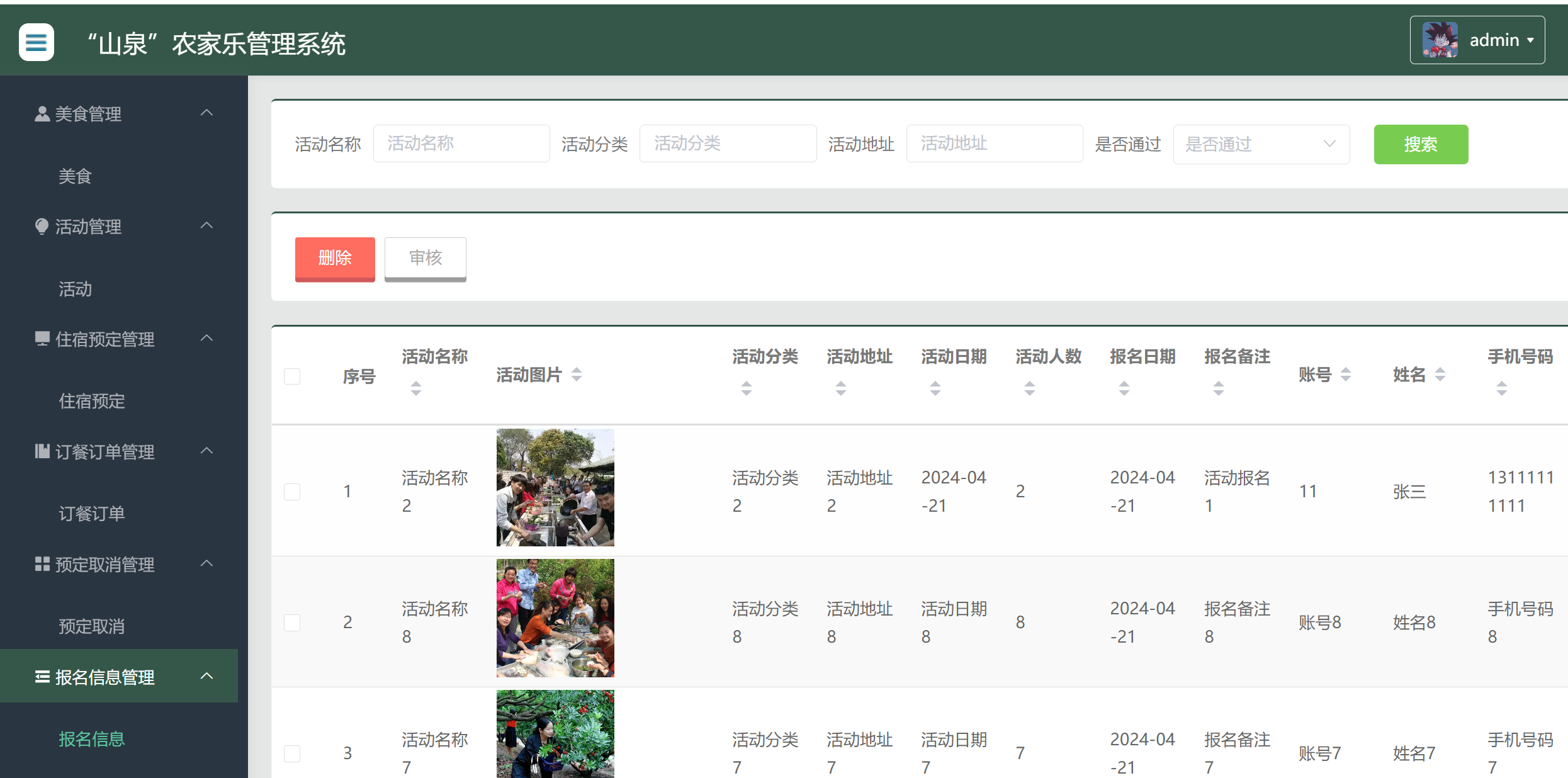The image size is (1568, 778).
Task: Sort by the 活动日期 column arrows
Action: tap(935, 388)
